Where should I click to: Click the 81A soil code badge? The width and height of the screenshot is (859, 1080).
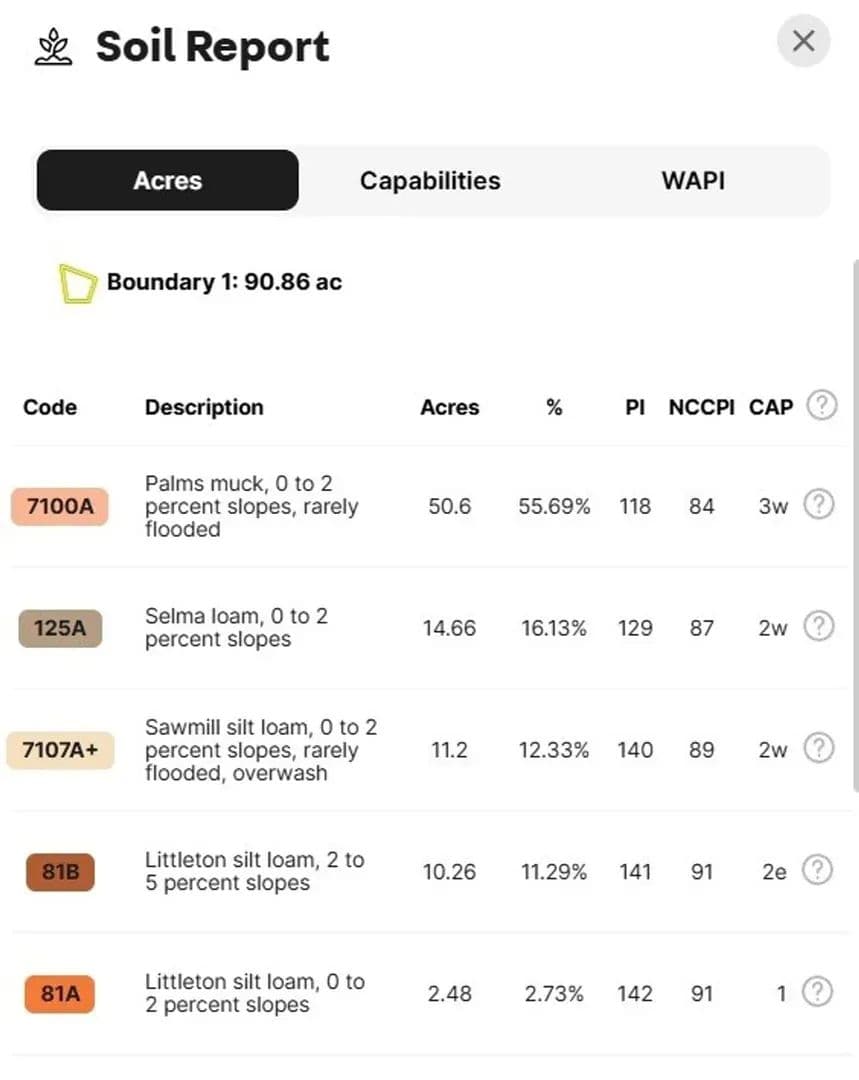[60, 994]
